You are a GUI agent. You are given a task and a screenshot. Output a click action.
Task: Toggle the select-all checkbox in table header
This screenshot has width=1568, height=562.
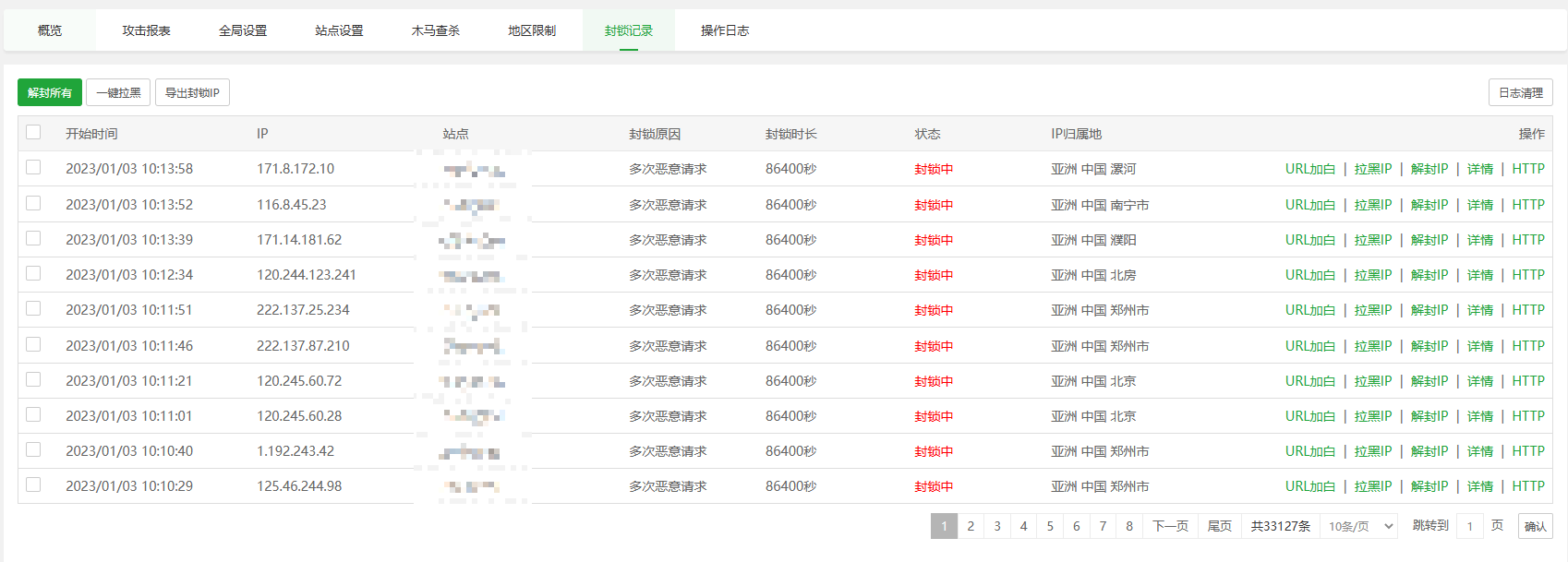tap(33, 132)
